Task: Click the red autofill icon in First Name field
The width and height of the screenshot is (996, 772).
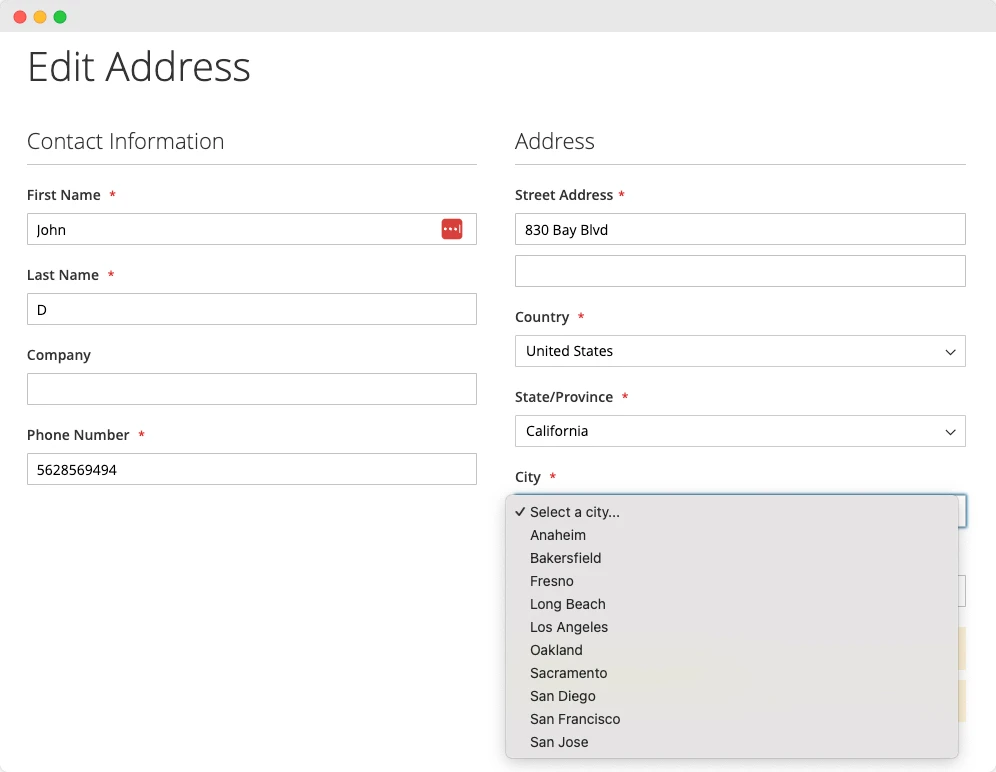Action: point(452,229)
